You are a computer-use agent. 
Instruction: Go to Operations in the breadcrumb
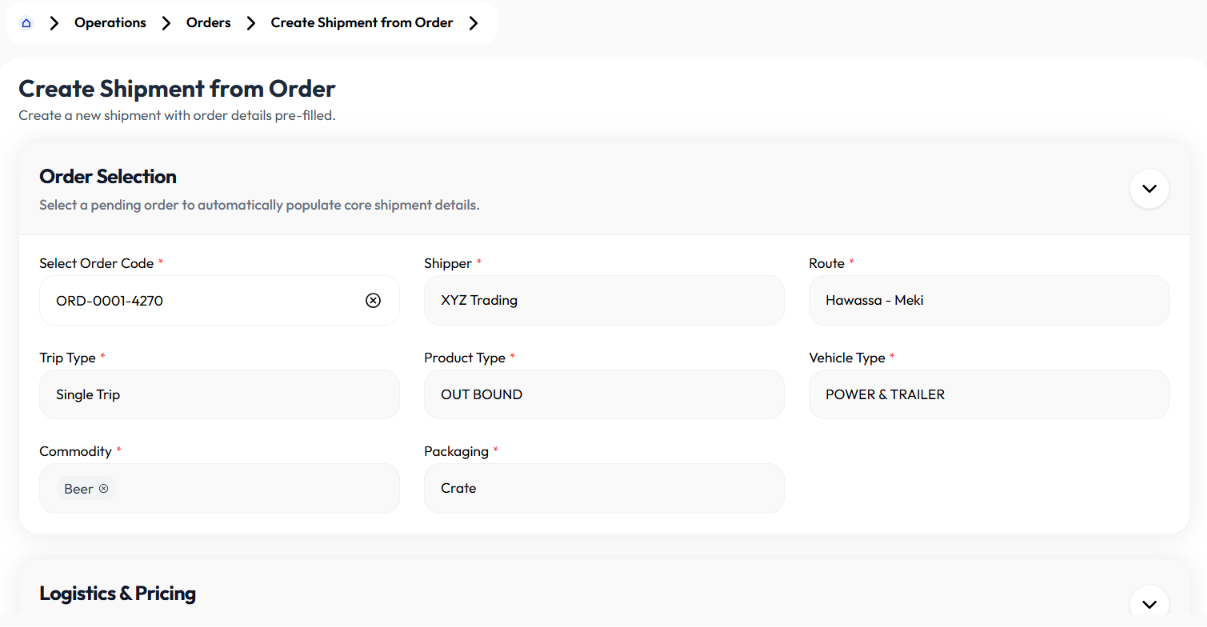click(x=110, y=23)
